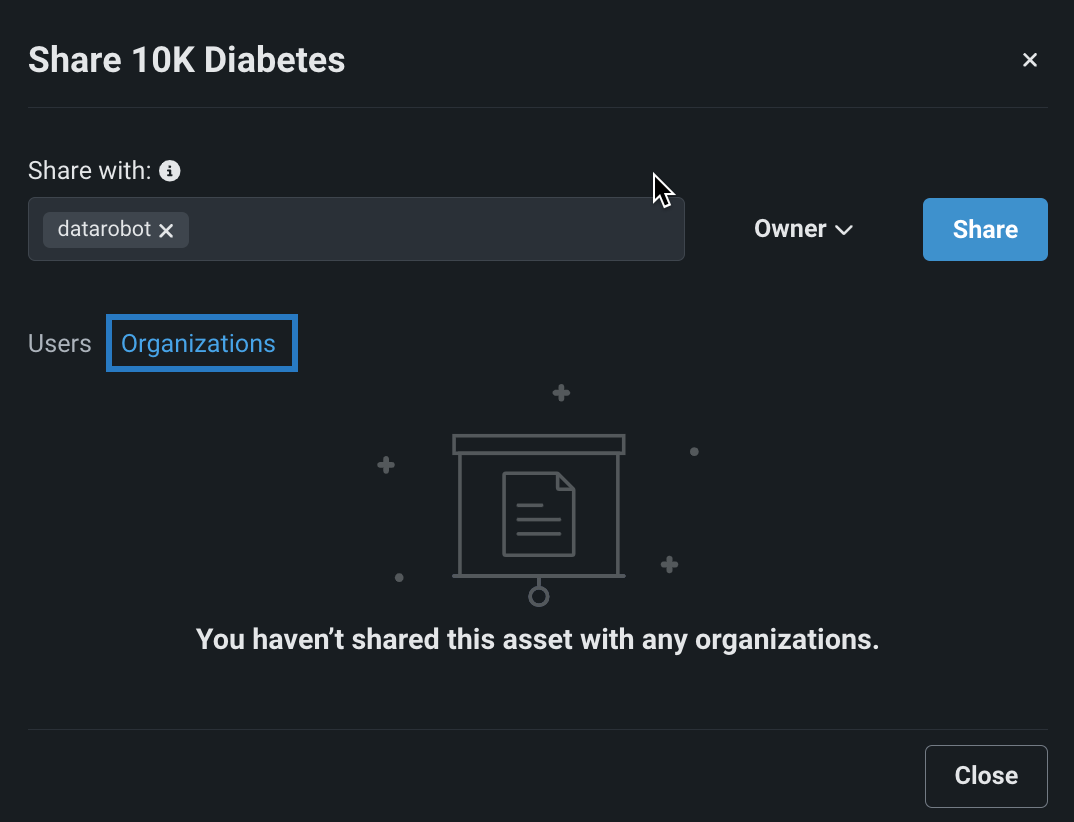Click the Share with: field label
The width and height of the screenshot is (1074, 822).
click(x=89, y=171)
